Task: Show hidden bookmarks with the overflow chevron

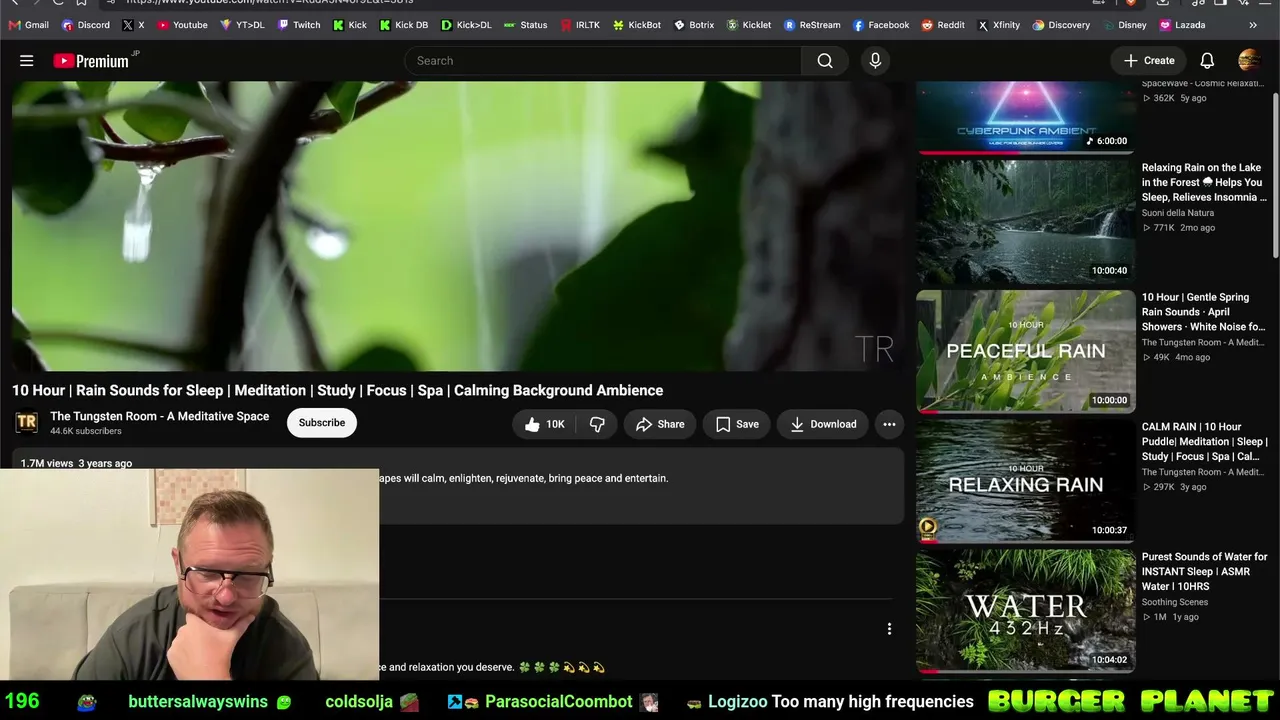Action: click(x=1253, y=25)
